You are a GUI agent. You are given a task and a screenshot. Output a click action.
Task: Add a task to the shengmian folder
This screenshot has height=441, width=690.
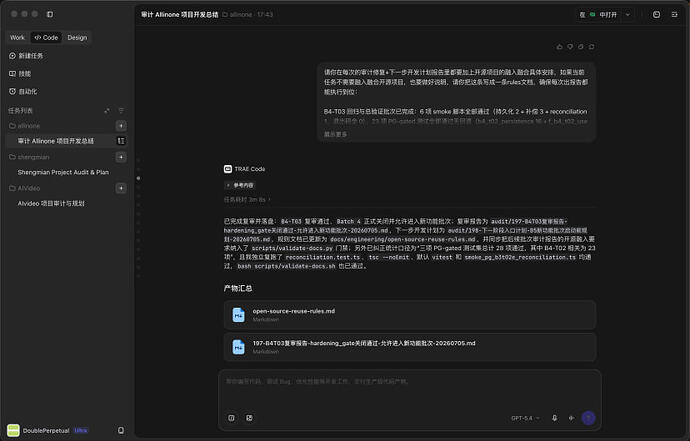coord(121,157)
